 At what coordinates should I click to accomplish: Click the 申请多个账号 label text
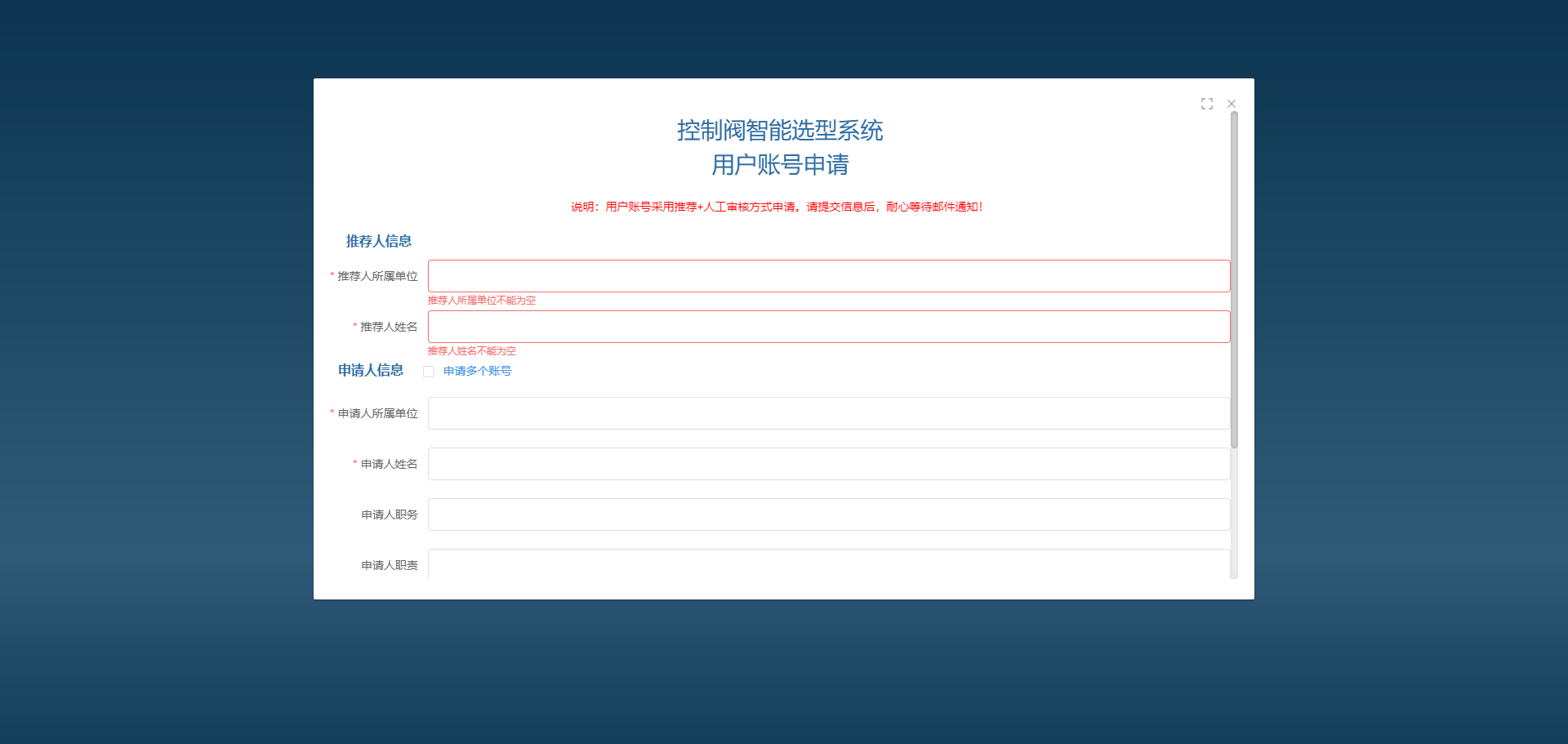click(x=477, y=371)
